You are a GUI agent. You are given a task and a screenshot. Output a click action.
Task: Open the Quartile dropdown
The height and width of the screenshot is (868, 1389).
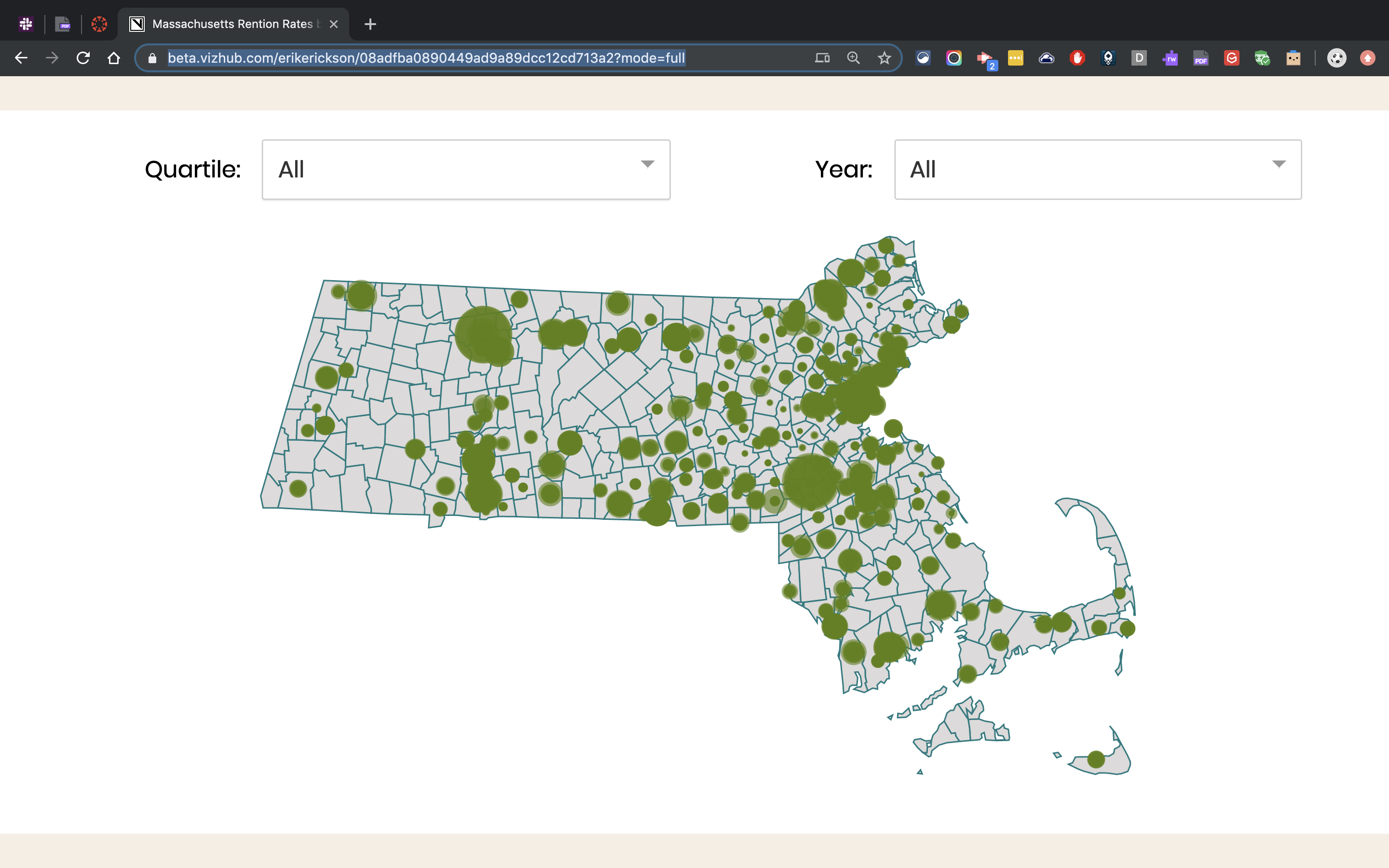point(466,169)
